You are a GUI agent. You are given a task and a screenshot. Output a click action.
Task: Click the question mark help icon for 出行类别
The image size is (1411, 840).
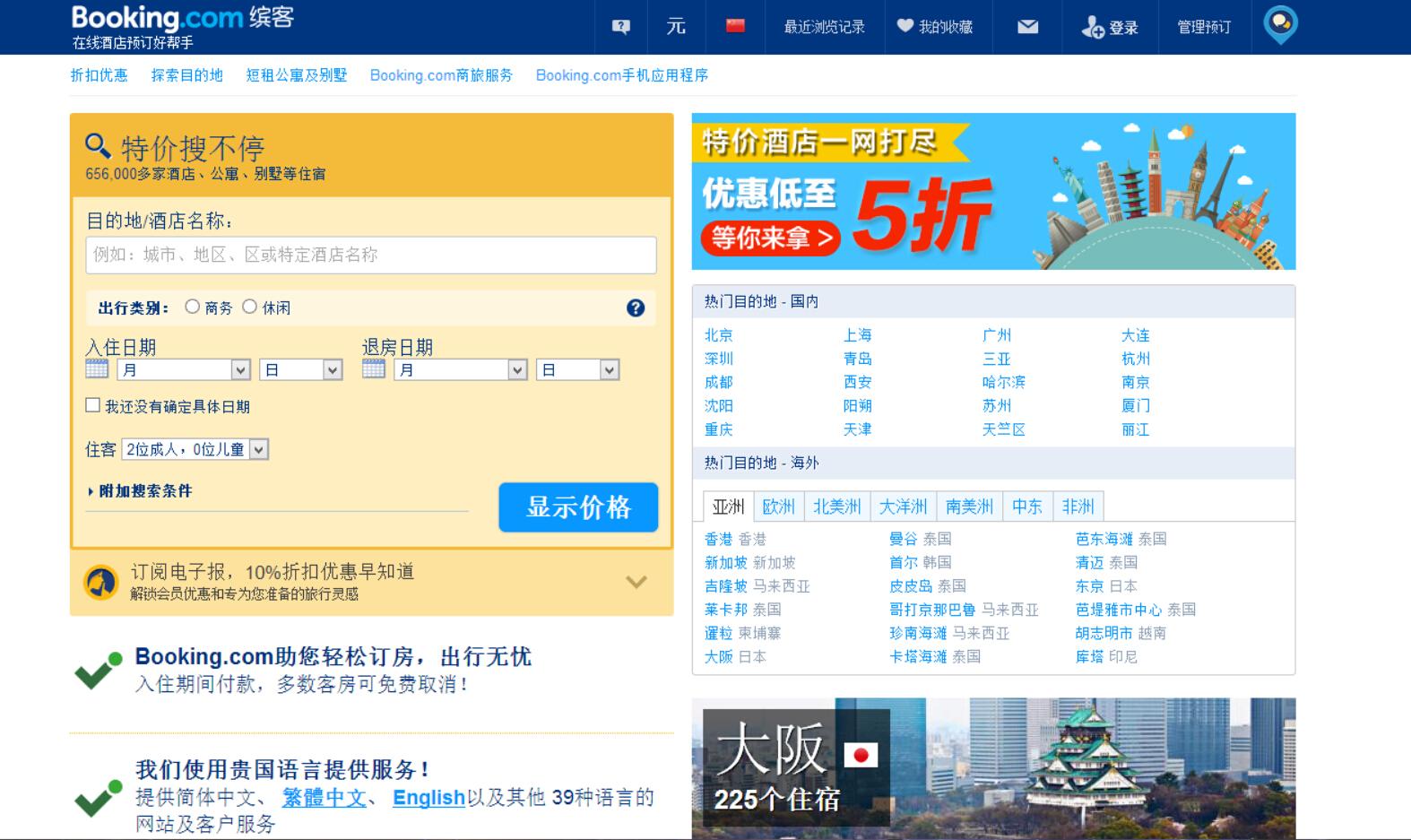point(636,307)
